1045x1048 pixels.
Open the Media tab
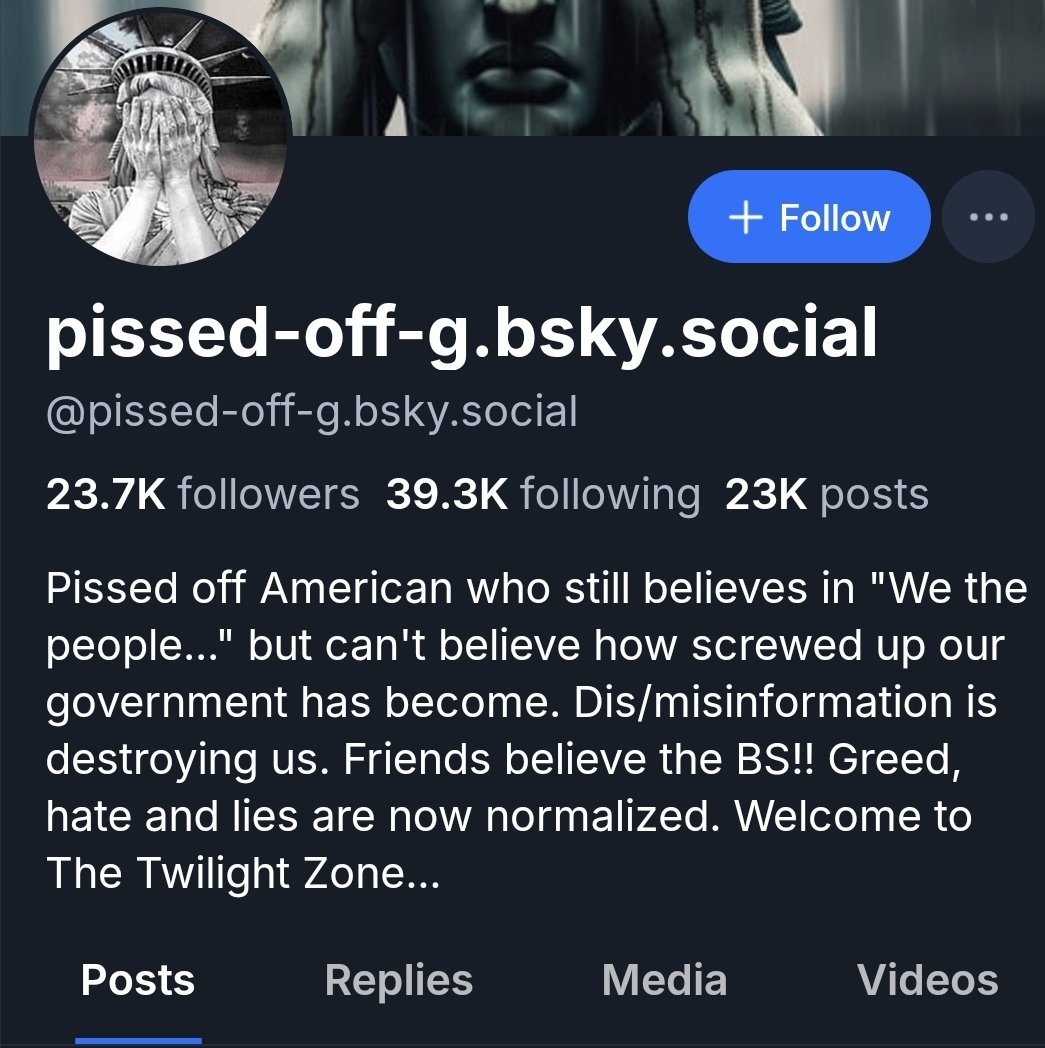coord(664,980)
